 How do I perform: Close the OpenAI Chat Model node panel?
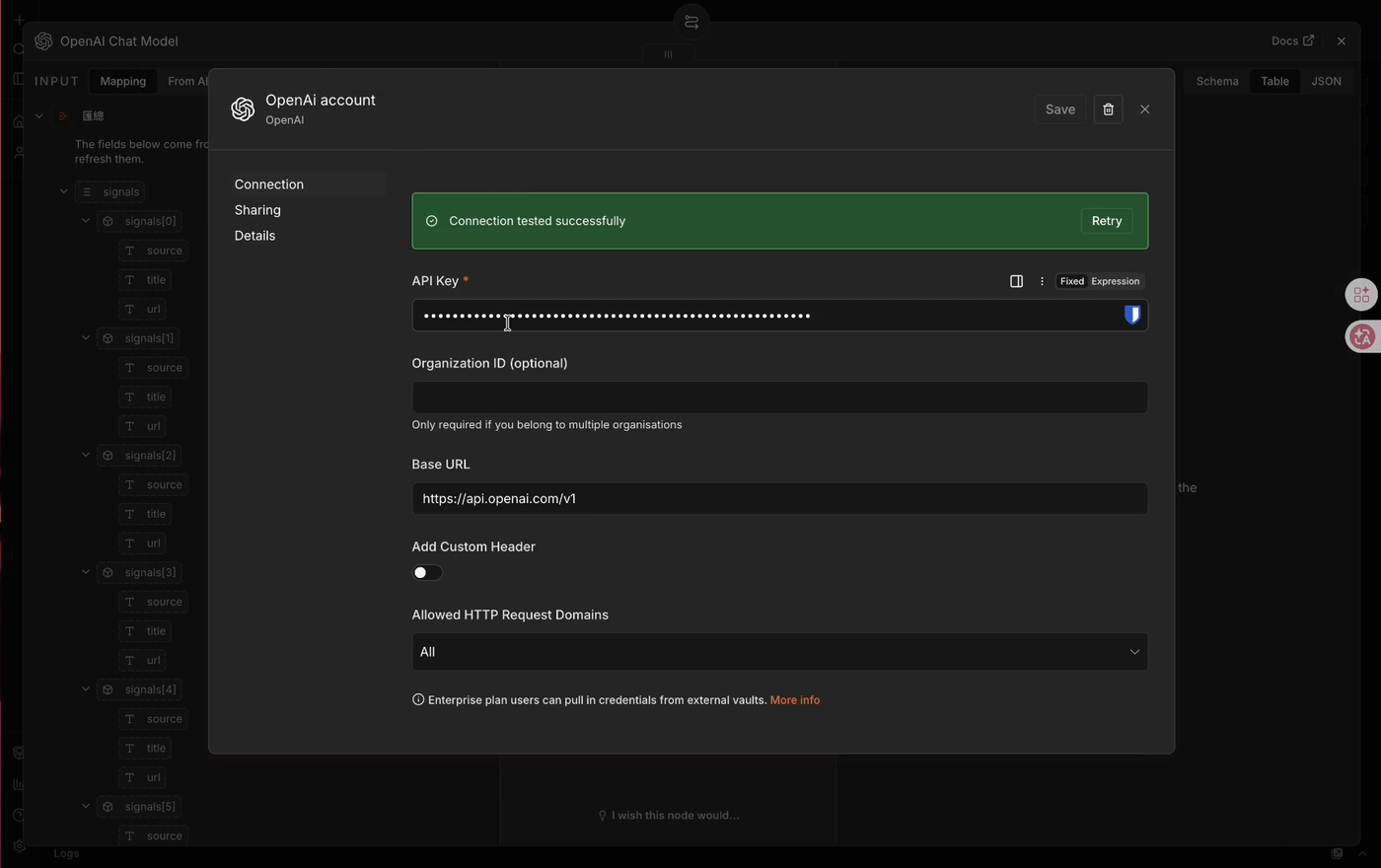pos(1341,40)
